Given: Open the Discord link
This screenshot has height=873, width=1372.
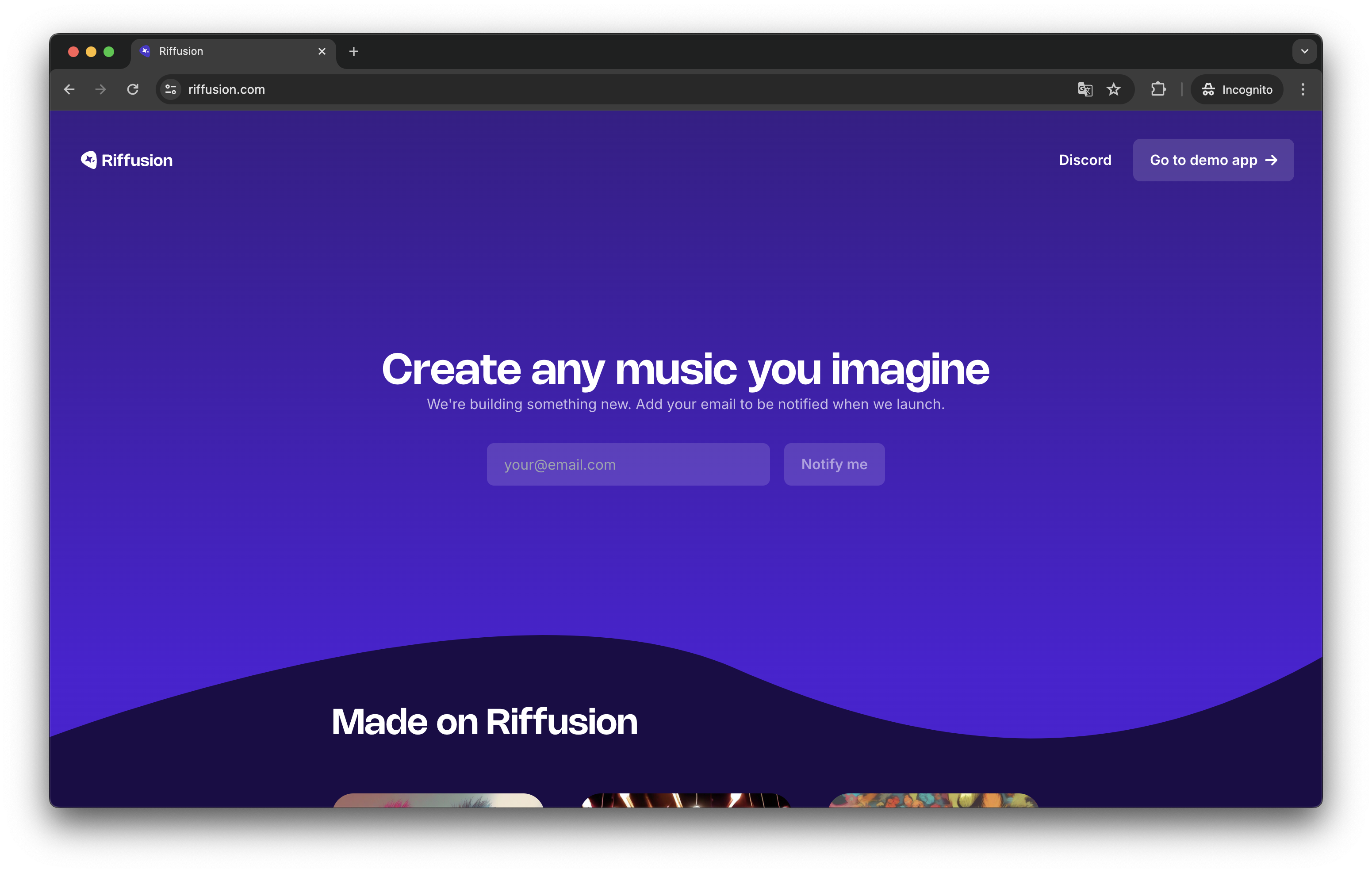Looking at the screenshot, I should click(x=1085, y=160).
